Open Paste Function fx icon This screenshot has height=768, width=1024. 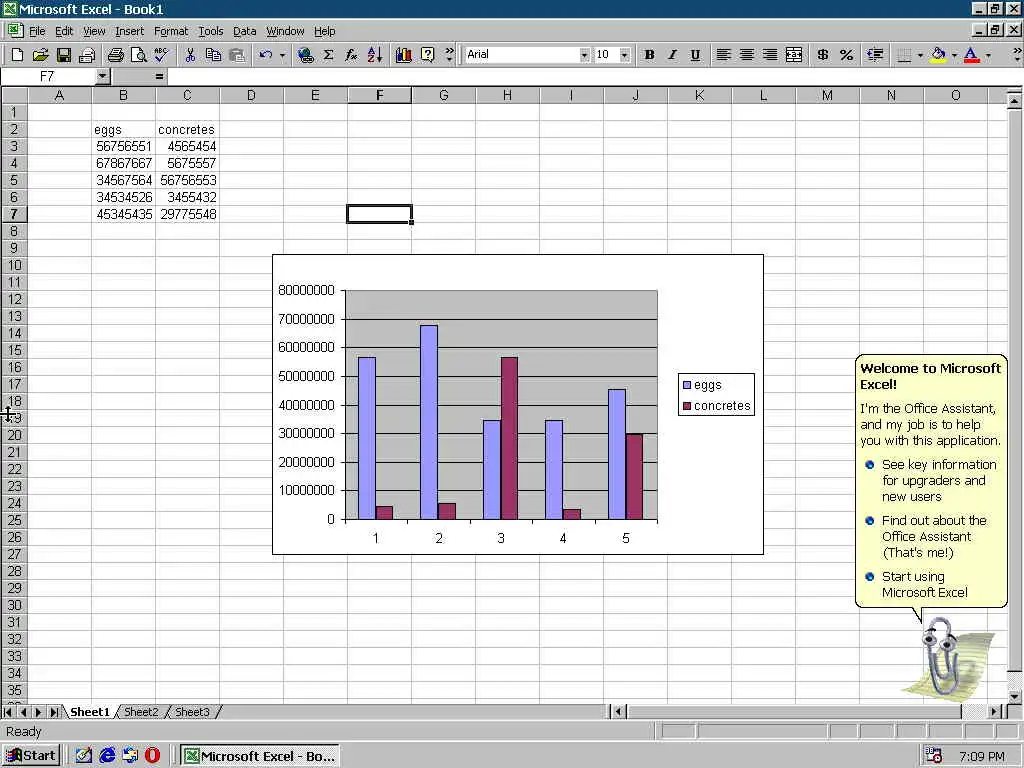351,55
